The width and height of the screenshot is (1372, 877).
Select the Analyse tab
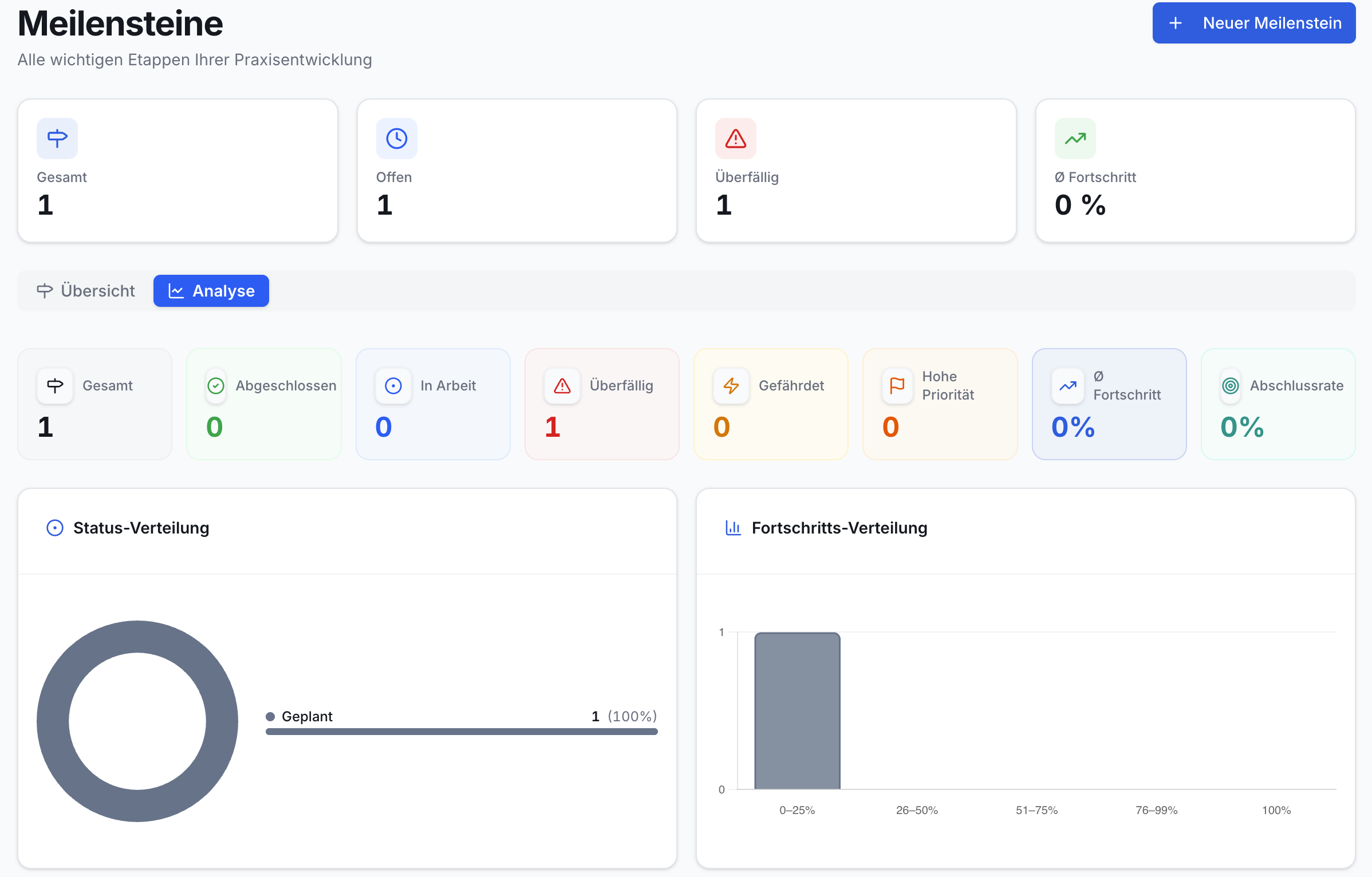click(211, 291)
